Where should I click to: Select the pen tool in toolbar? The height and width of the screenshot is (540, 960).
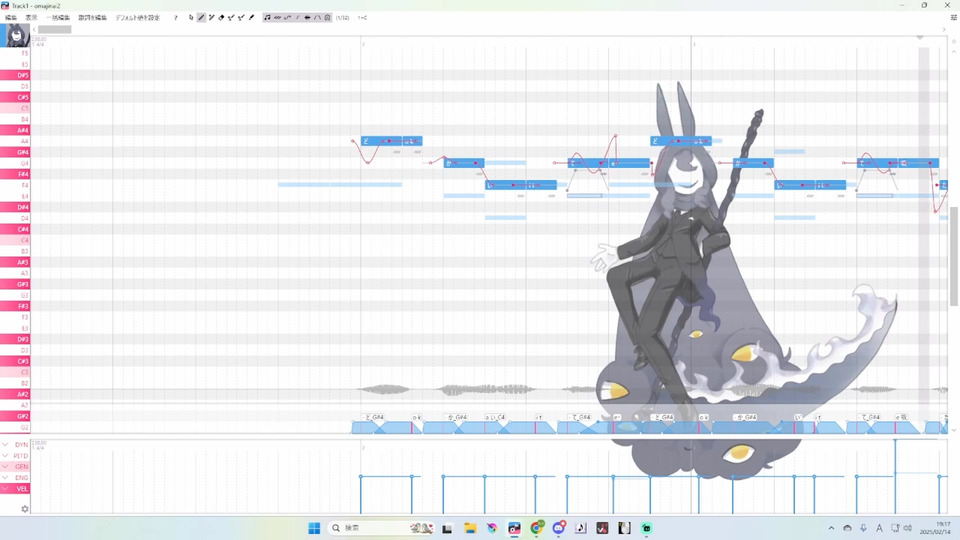point(201,18)
